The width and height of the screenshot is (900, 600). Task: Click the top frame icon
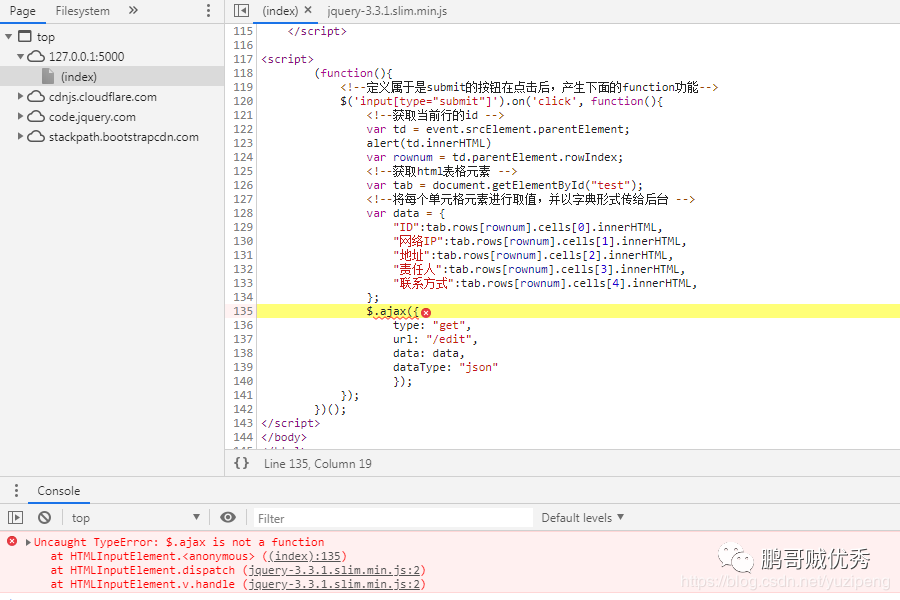point(25,37)
